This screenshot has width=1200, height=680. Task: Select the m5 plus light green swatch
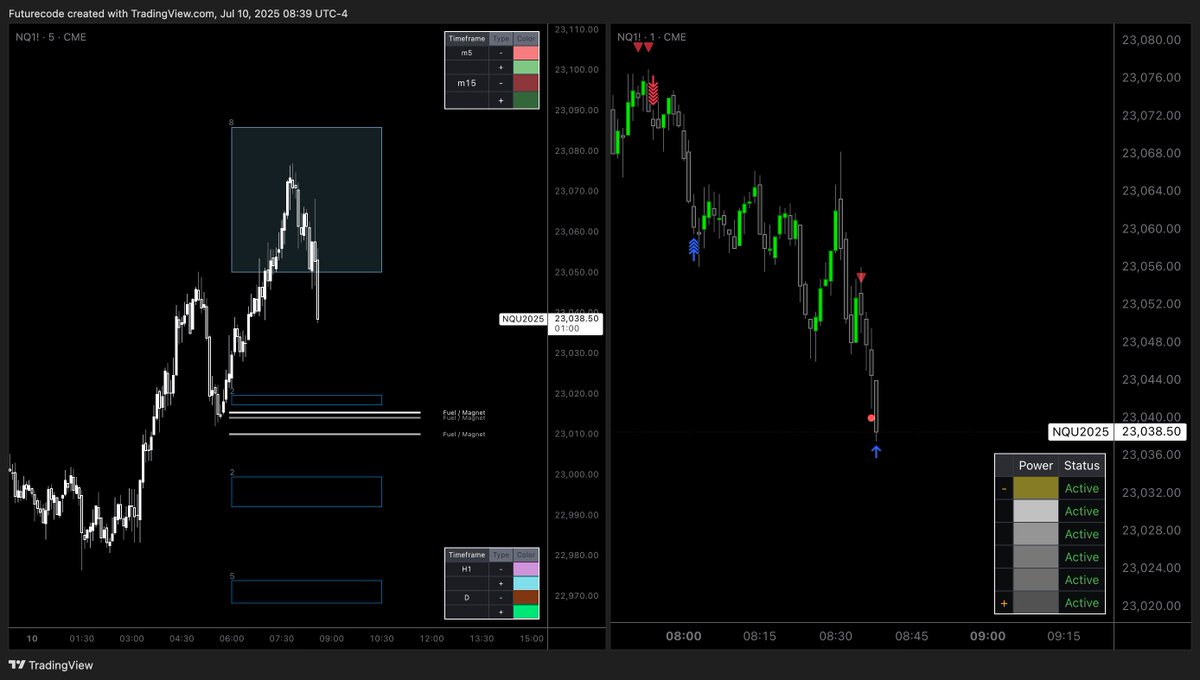coord(526,68)
